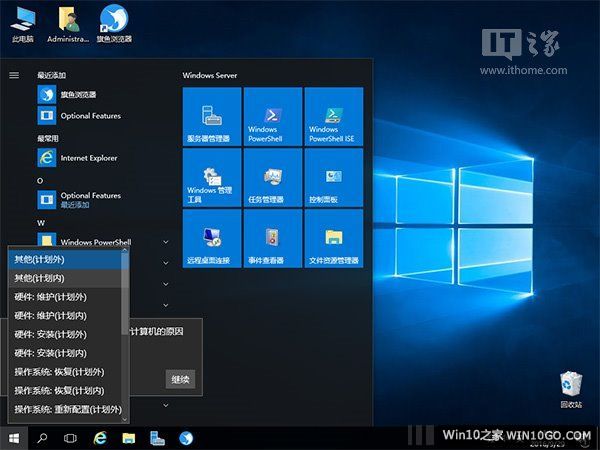The height and width of the screenshot is (450, 600).
Task: Open Optional Features under 最近添加
Action: click(90, 116)
